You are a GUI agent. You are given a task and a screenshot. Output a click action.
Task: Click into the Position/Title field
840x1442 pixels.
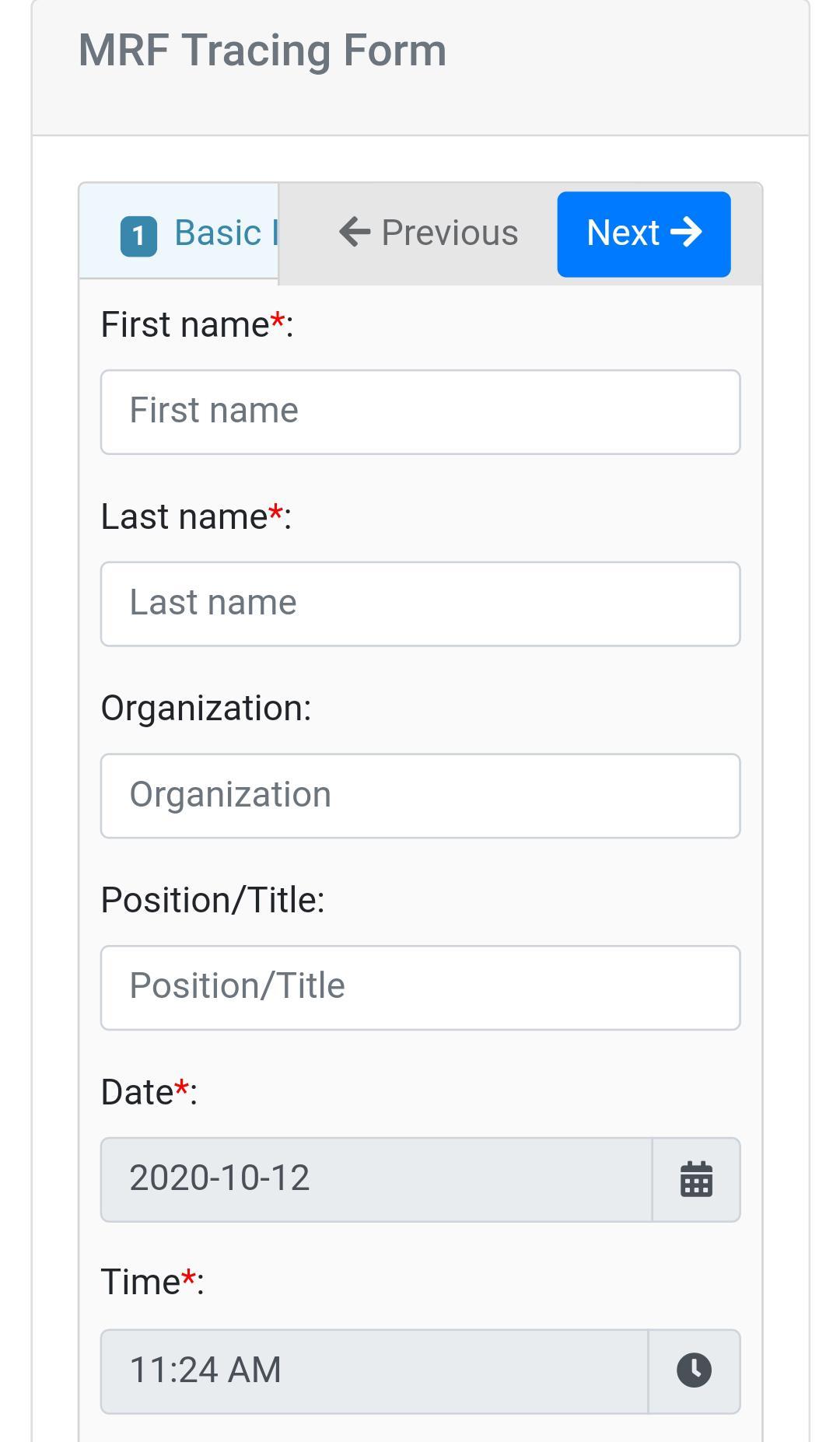pos(420,988)
